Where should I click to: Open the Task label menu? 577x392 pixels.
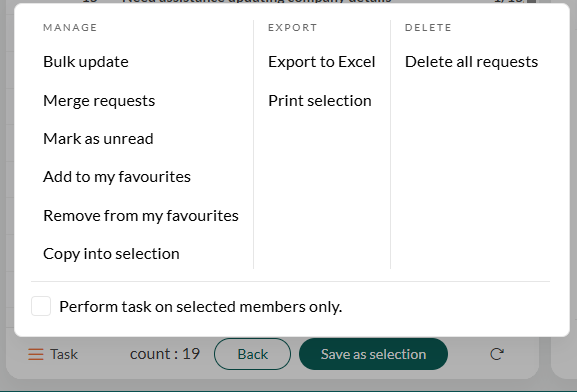coord(64,354)
